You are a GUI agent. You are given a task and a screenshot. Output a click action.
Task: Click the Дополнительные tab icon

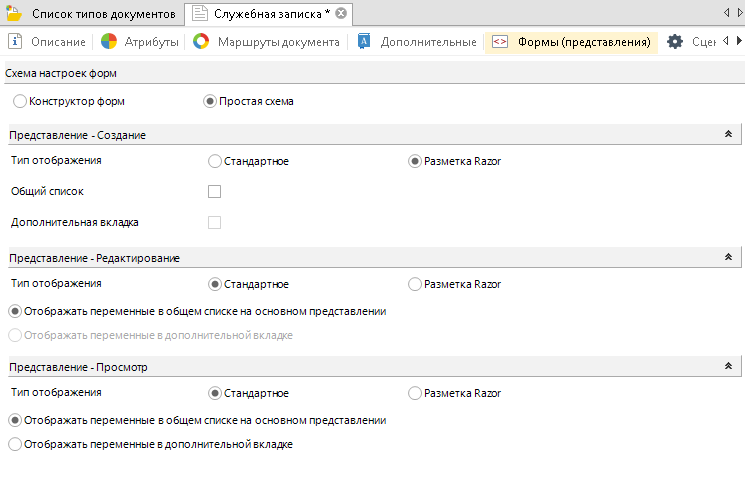tap(364, 42)
